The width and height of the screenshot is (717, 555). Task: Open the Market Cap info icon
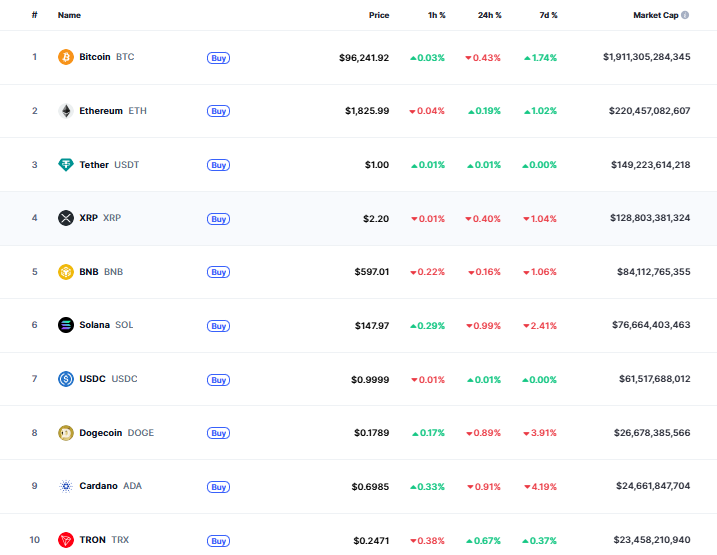(685, 15)
